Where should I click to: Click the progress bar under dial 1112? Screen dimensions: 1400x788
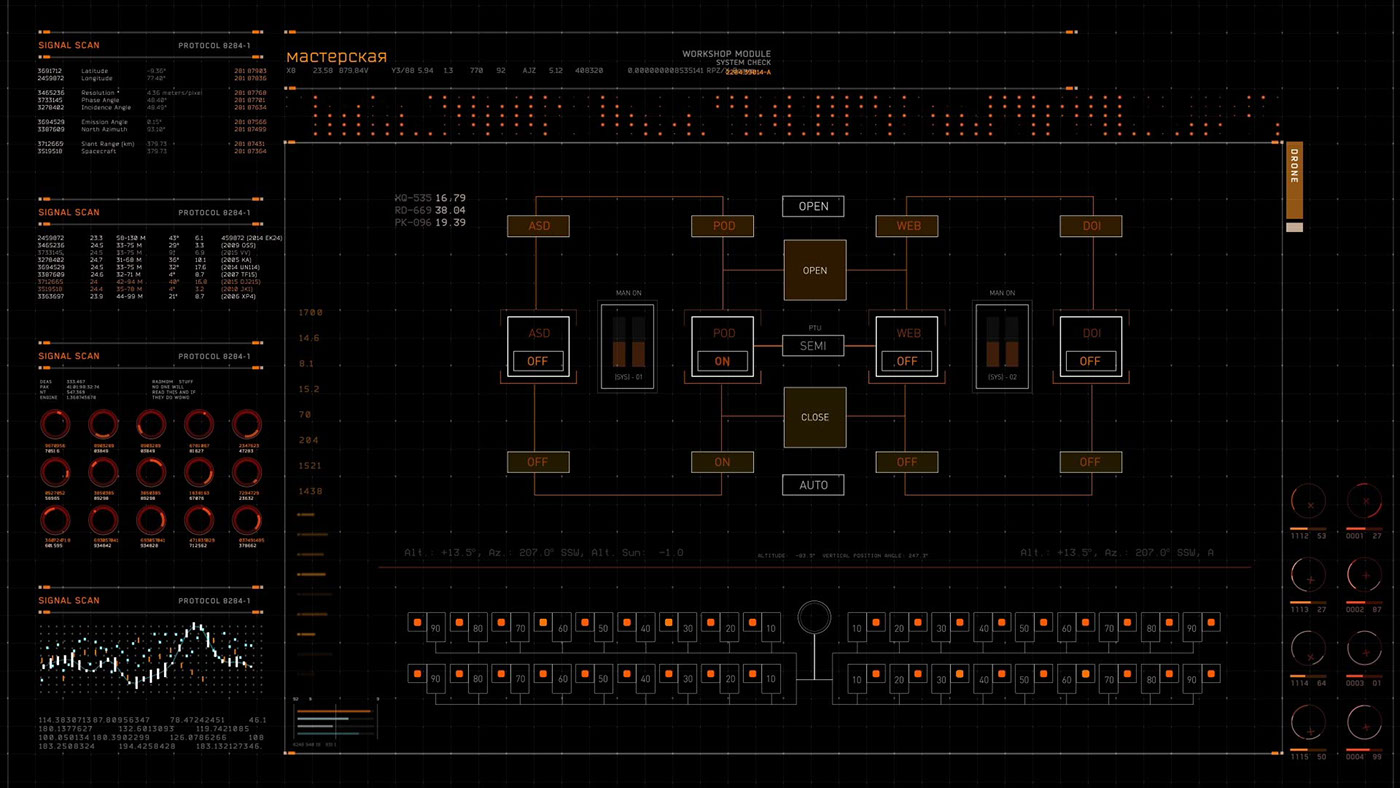point(1309,528)
